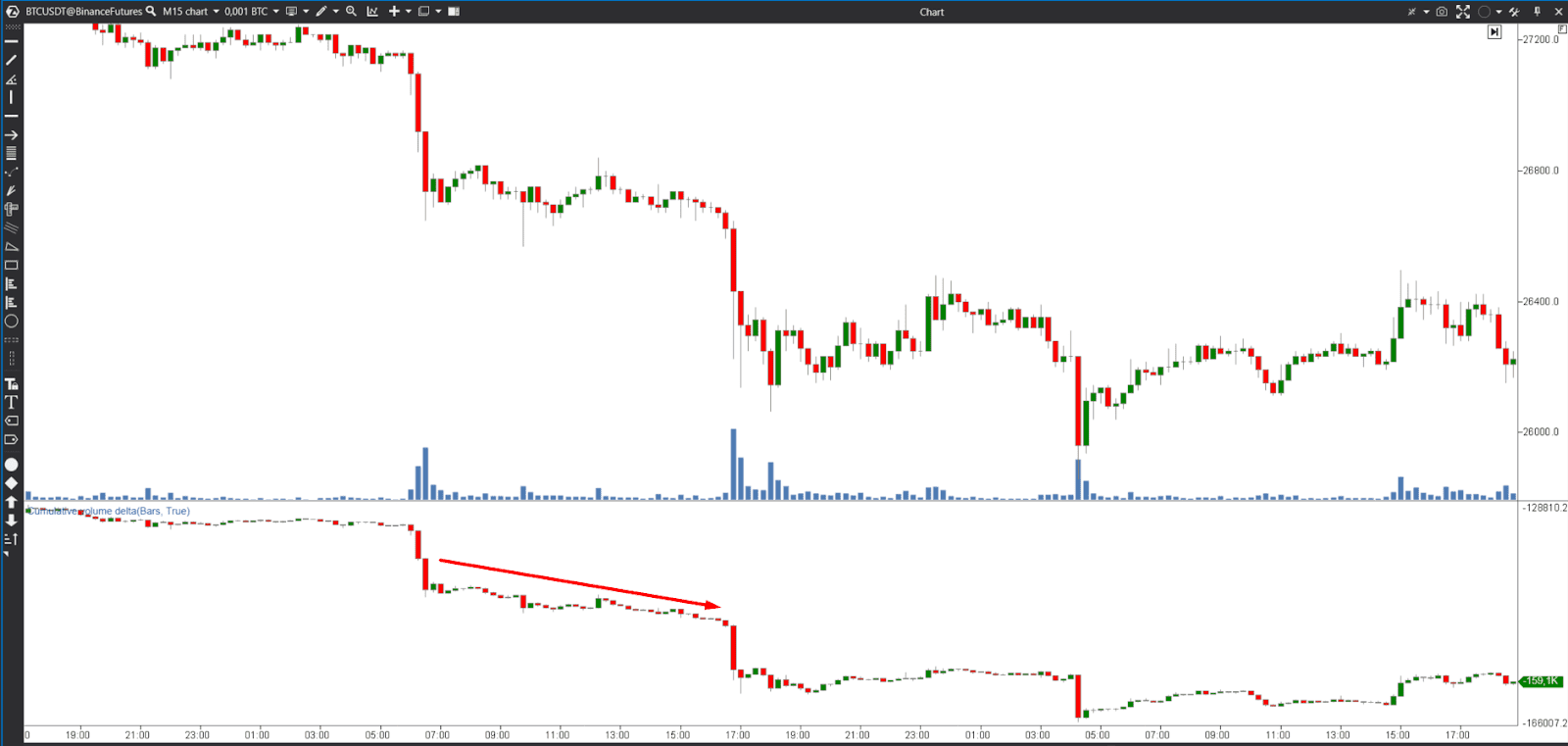Toggle the F button on price scale
This screenshot has height=746, width=1568.
coord(1562,29)
